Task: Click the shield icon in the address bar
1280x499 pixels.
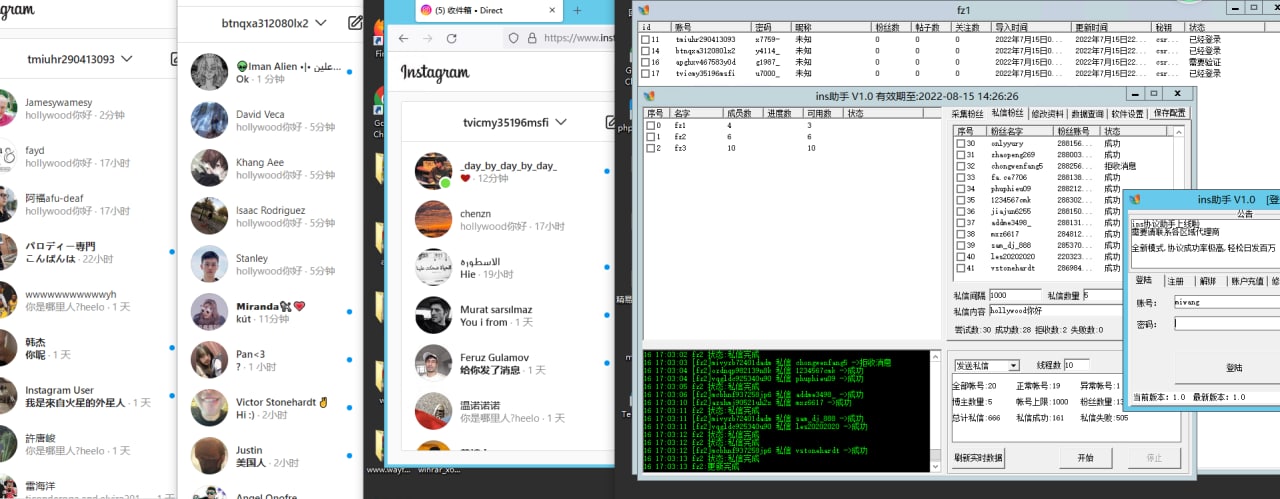Action: [x=514, y=38]
